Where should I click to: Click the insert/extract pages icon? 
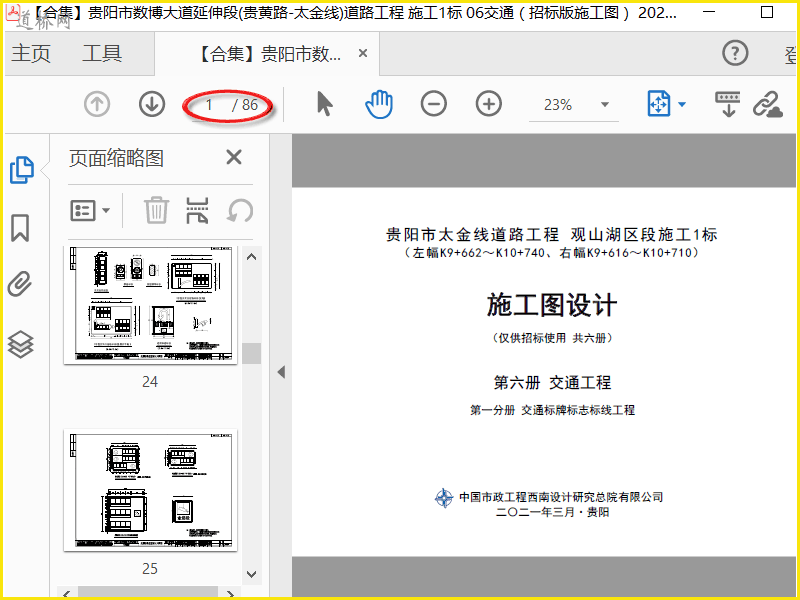click(x=197, y=210)
